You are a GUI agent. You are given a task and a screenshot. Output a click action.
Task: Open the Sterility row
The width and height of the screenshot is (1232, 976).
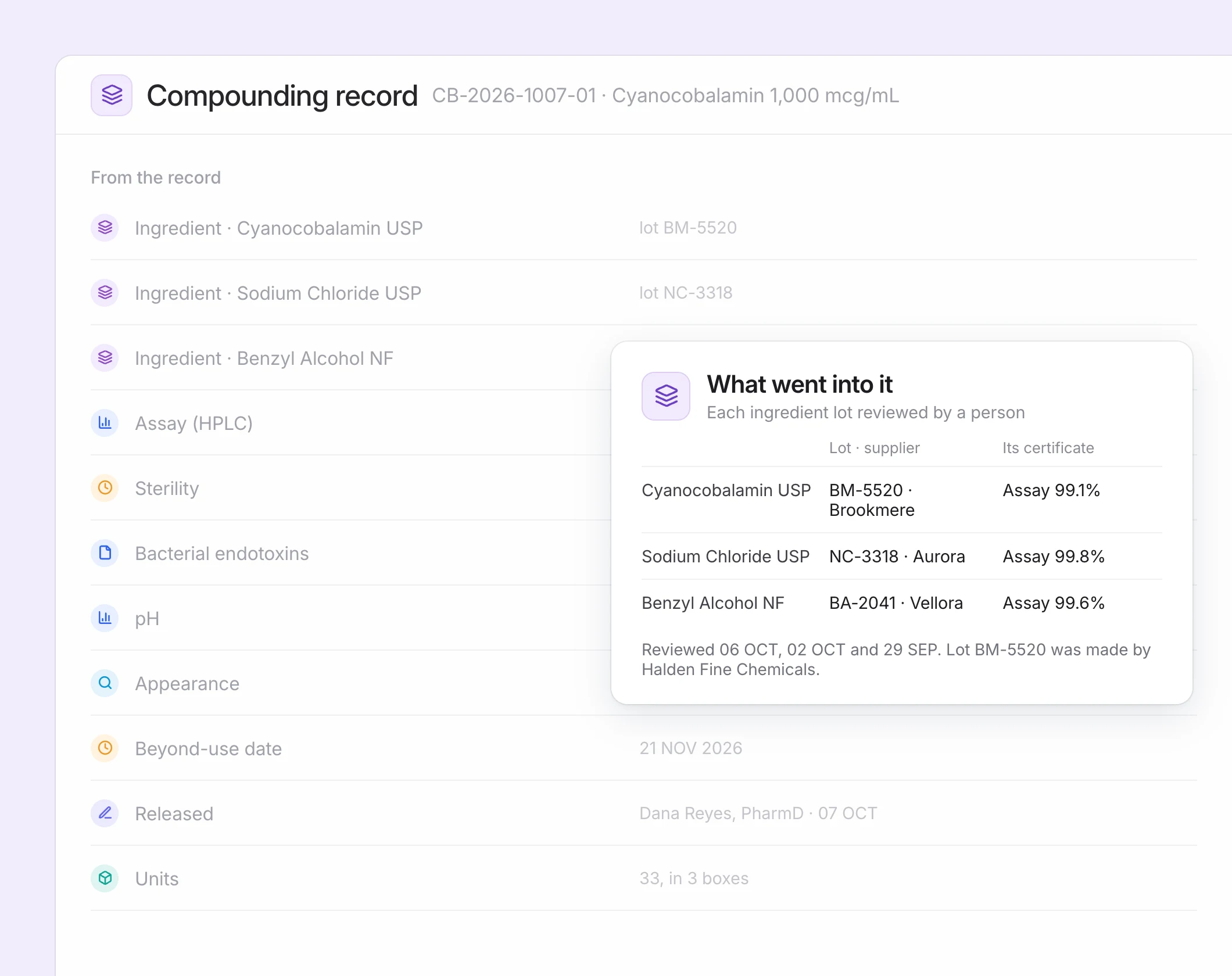(167, 489)
